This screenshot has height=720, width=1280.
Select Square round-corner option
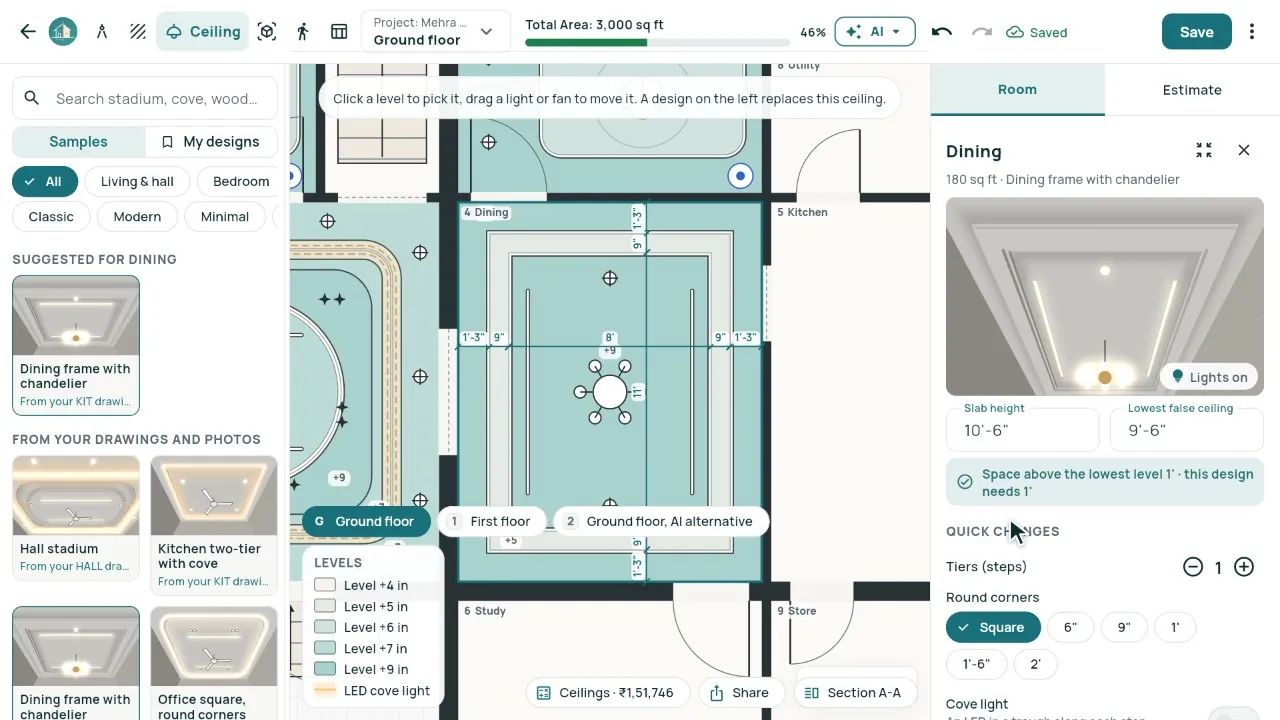tap(993, 628)
